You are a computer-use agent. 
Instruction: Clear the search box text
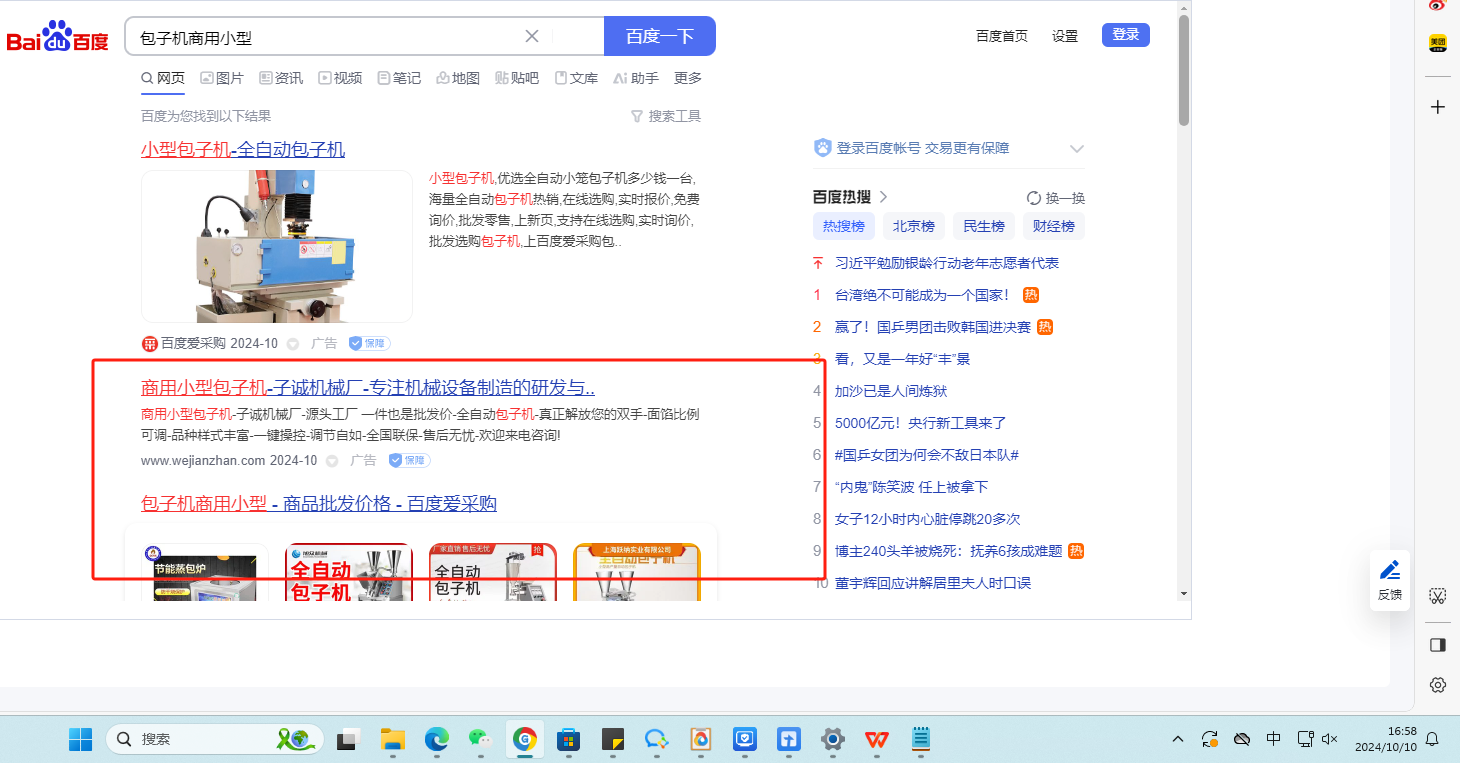[x=532, y=36]
